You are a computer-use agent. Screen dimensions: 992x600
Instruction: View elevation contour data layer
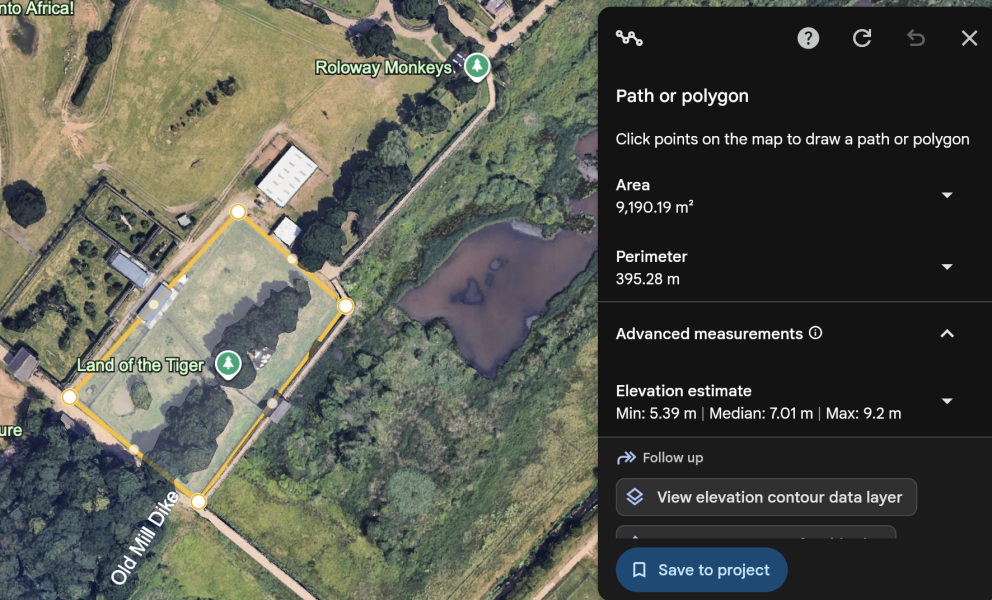[x=766, y=497]
